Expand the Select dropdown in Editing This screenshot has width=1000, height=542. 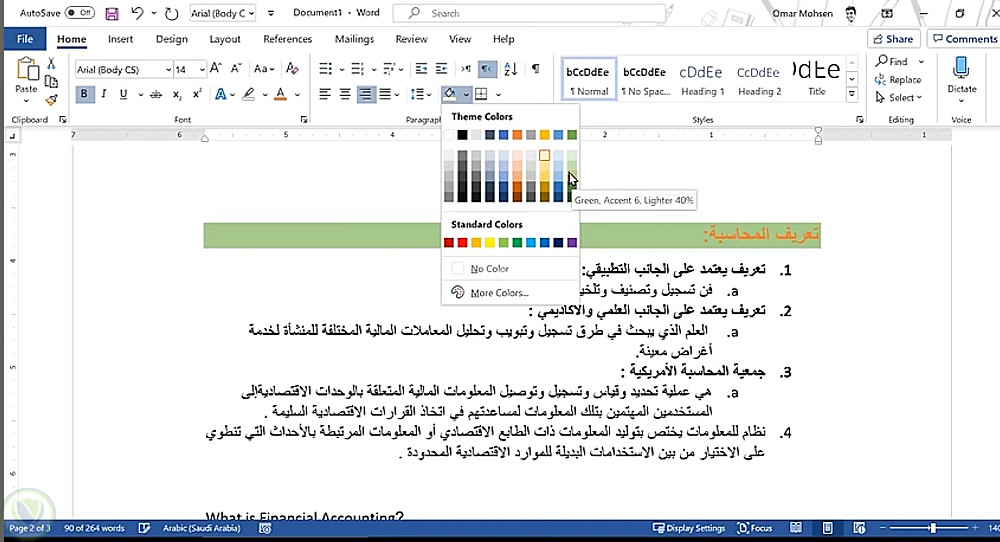pyautogui.click(x=899, y=98)
